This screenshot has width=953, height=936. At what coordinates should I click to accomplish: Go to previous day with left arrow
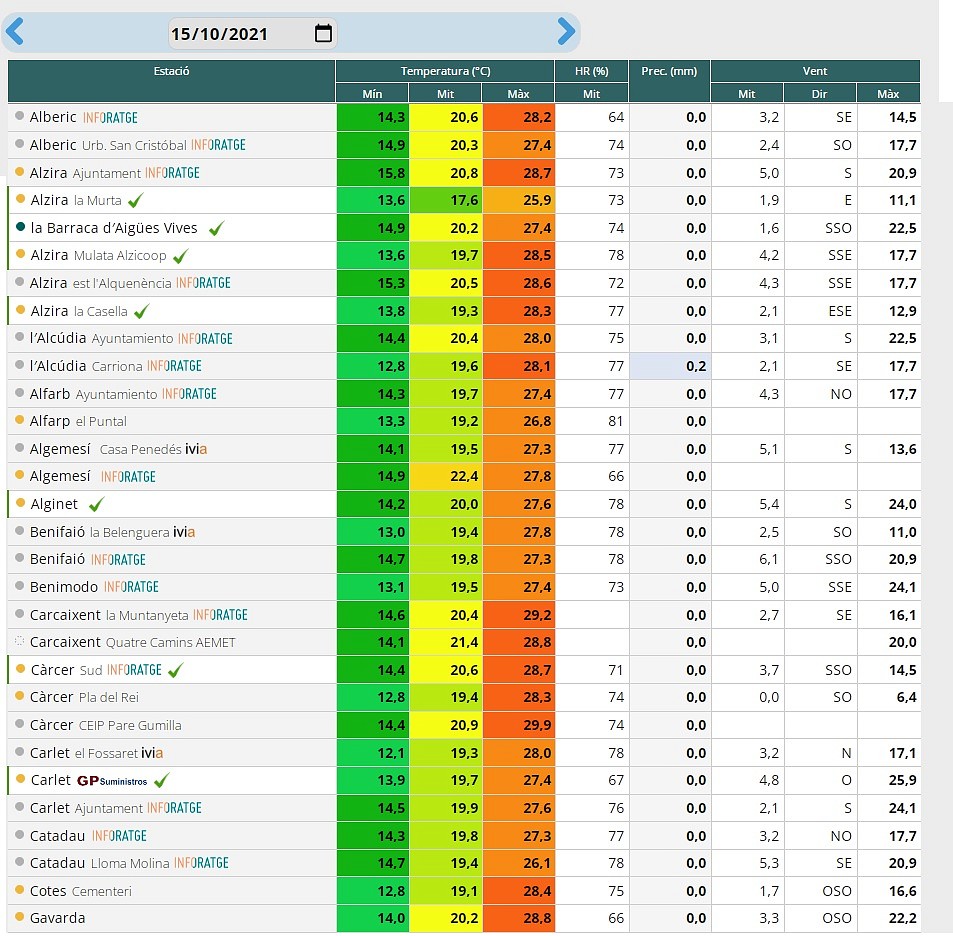click(15, 32)
